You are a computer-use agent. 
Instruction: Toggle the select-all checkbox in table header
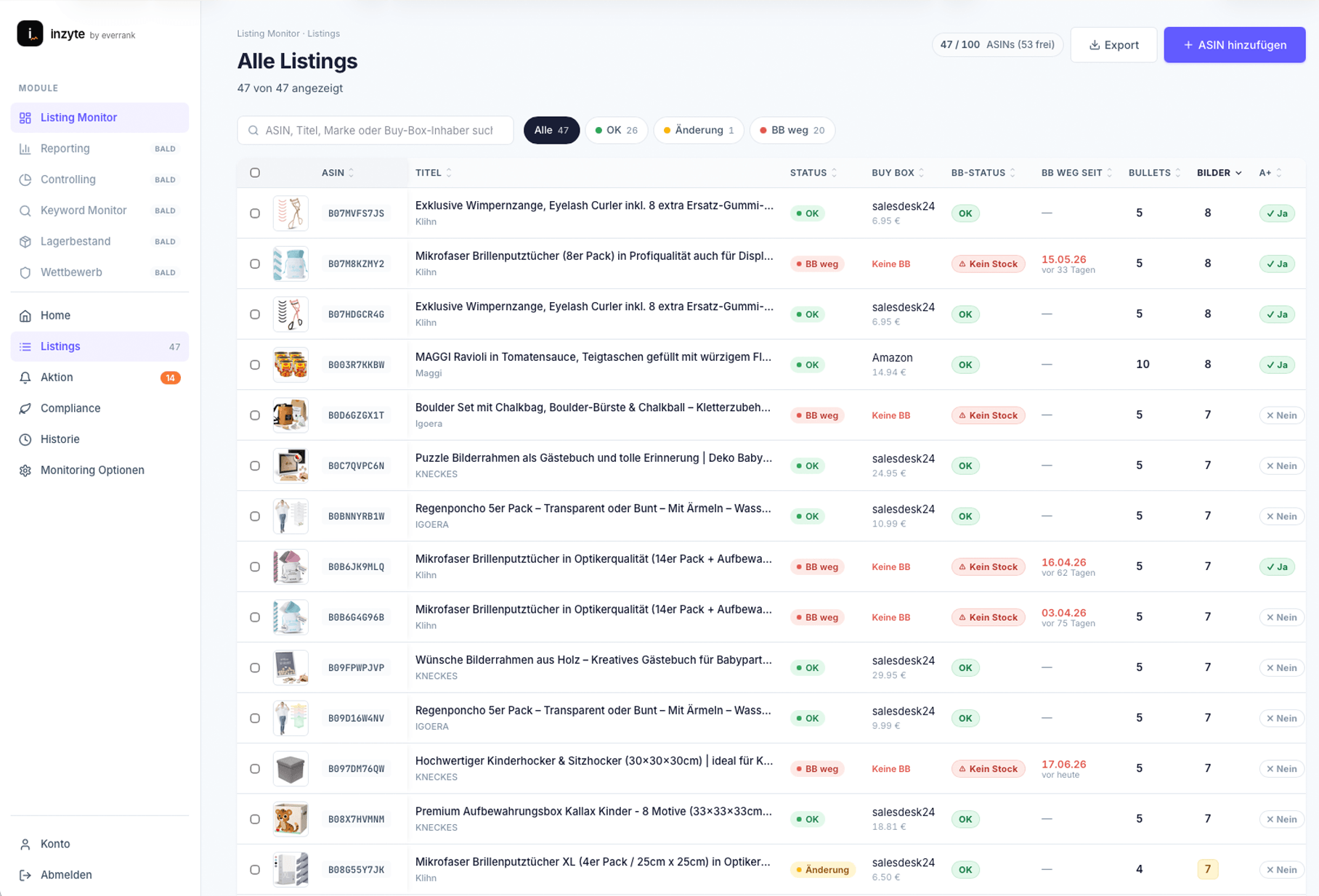(x=255, y=173)
